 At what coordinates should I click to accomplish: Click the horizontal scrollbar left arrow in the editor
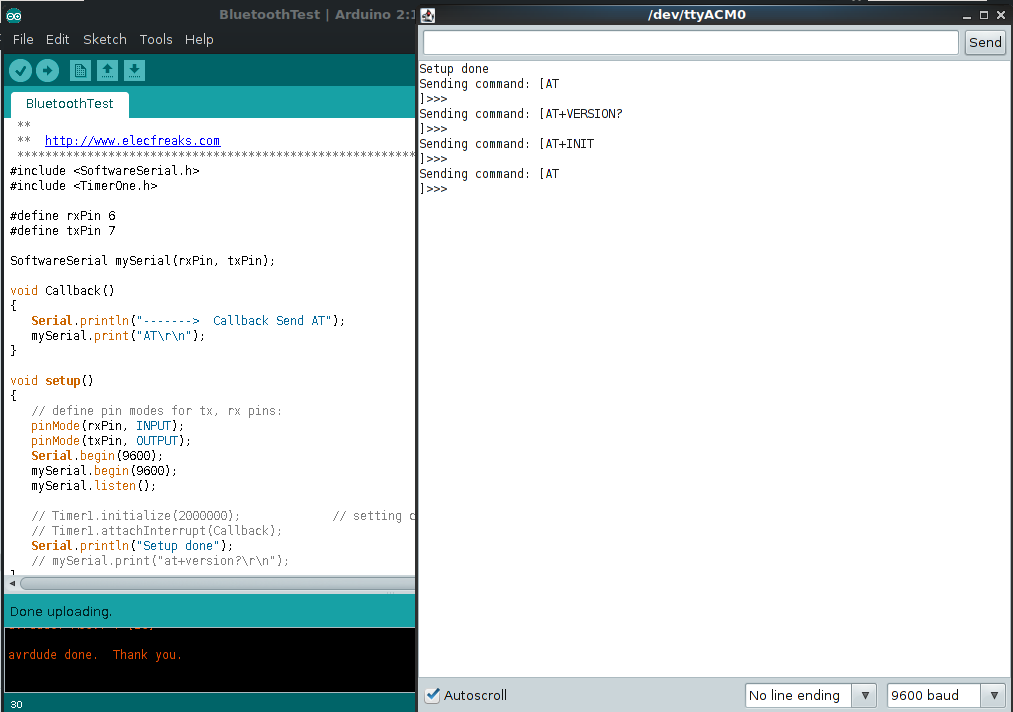tap(12, 583)
